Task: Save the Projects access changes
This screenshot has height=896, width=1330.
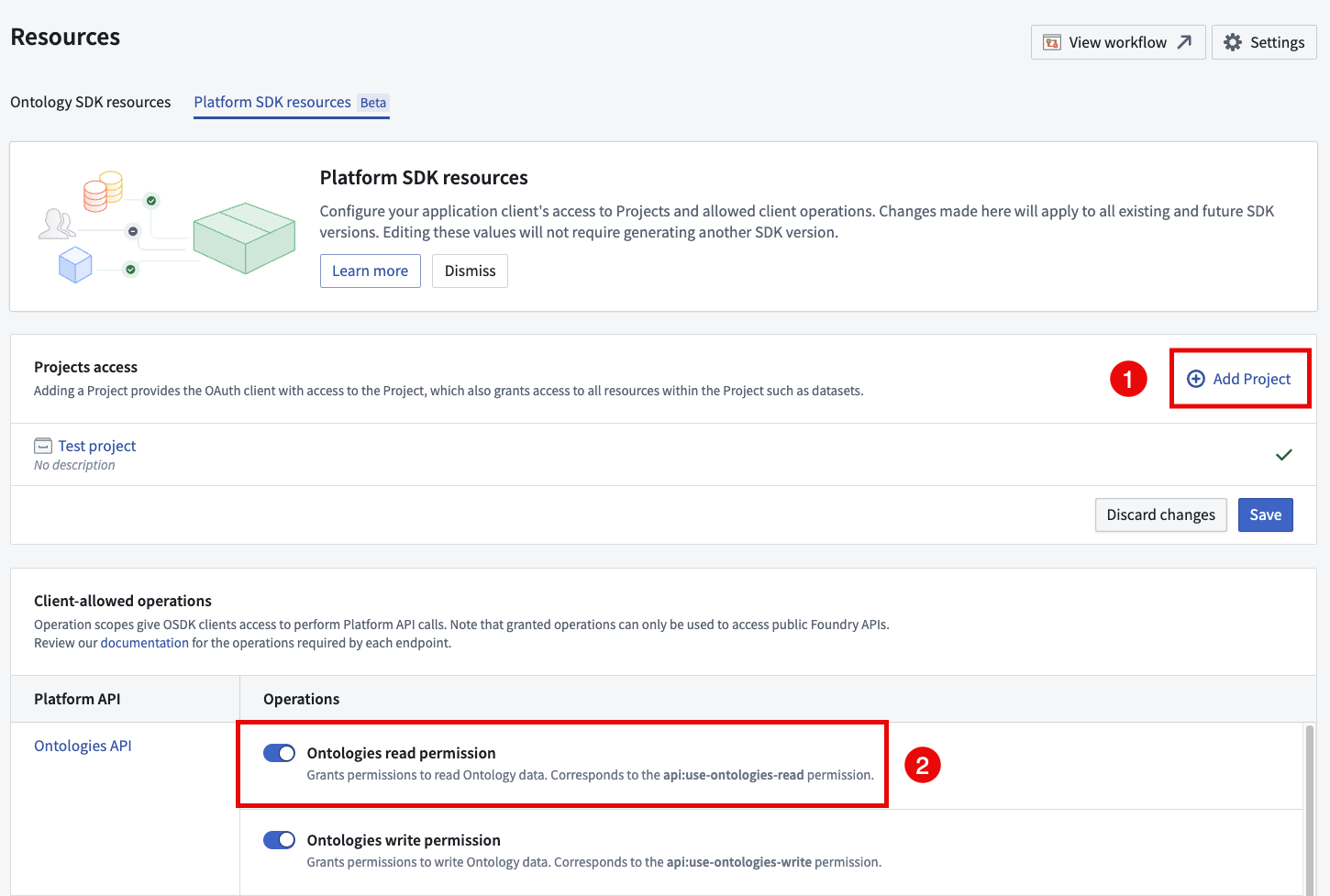Action: [1265, 514]
